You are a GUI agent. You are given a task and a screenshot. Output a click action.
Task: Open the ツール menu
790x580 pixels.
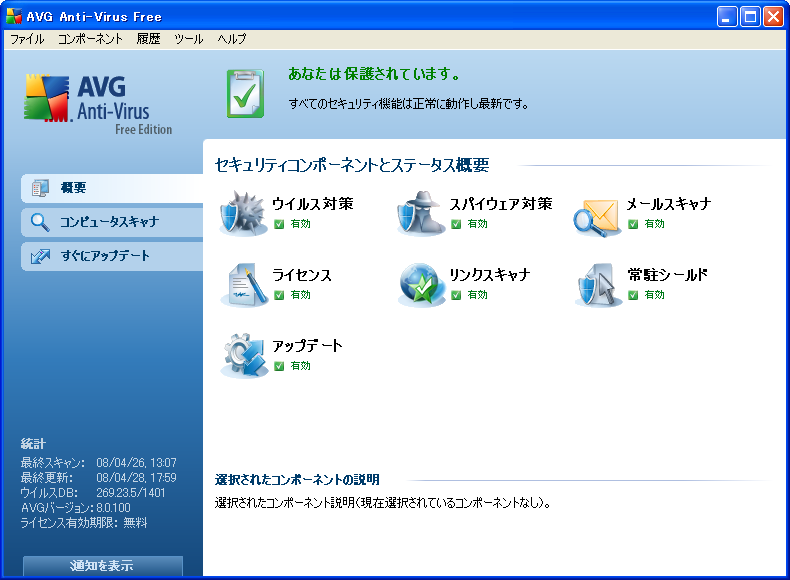point(189,39)
